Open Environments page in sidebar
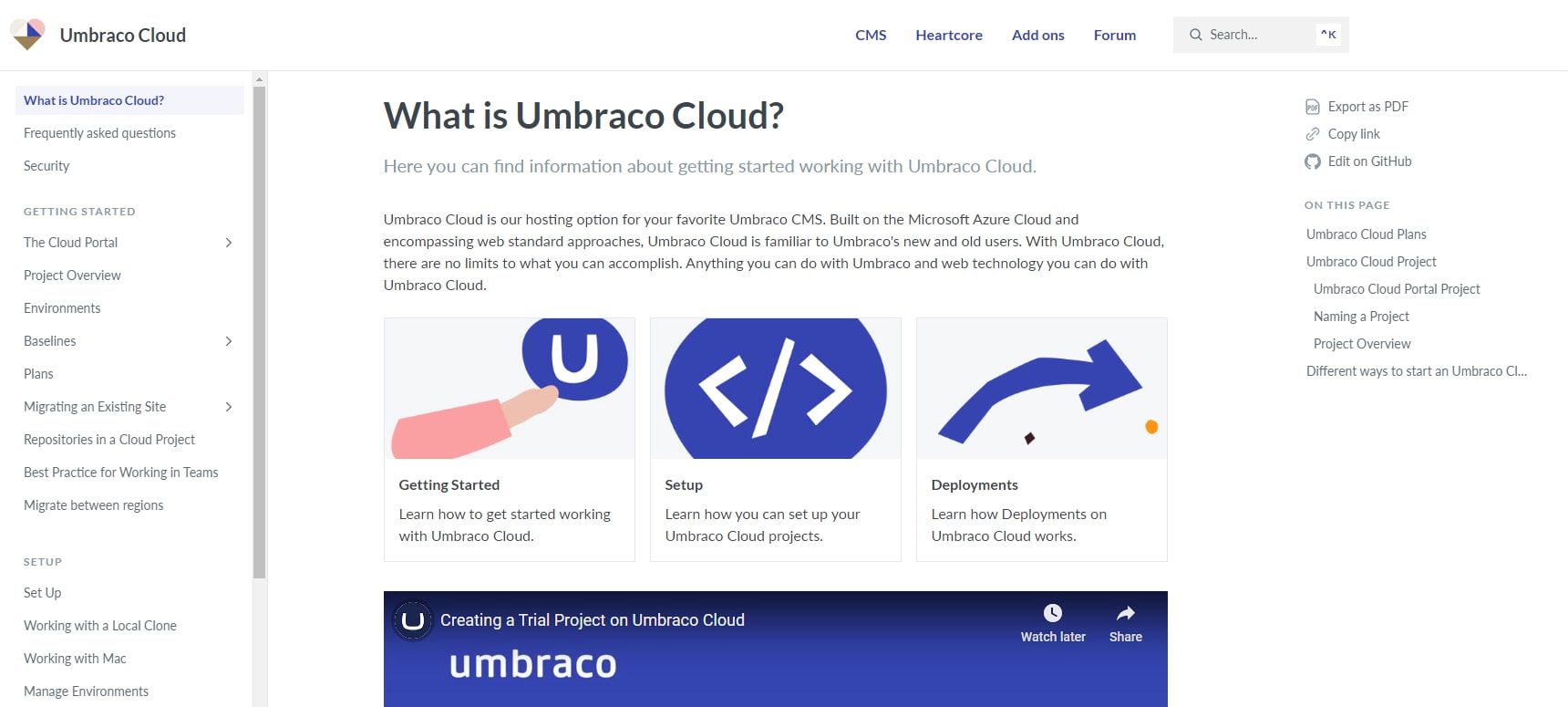This screenshot has height=707, width=1568. coord(62,308)
